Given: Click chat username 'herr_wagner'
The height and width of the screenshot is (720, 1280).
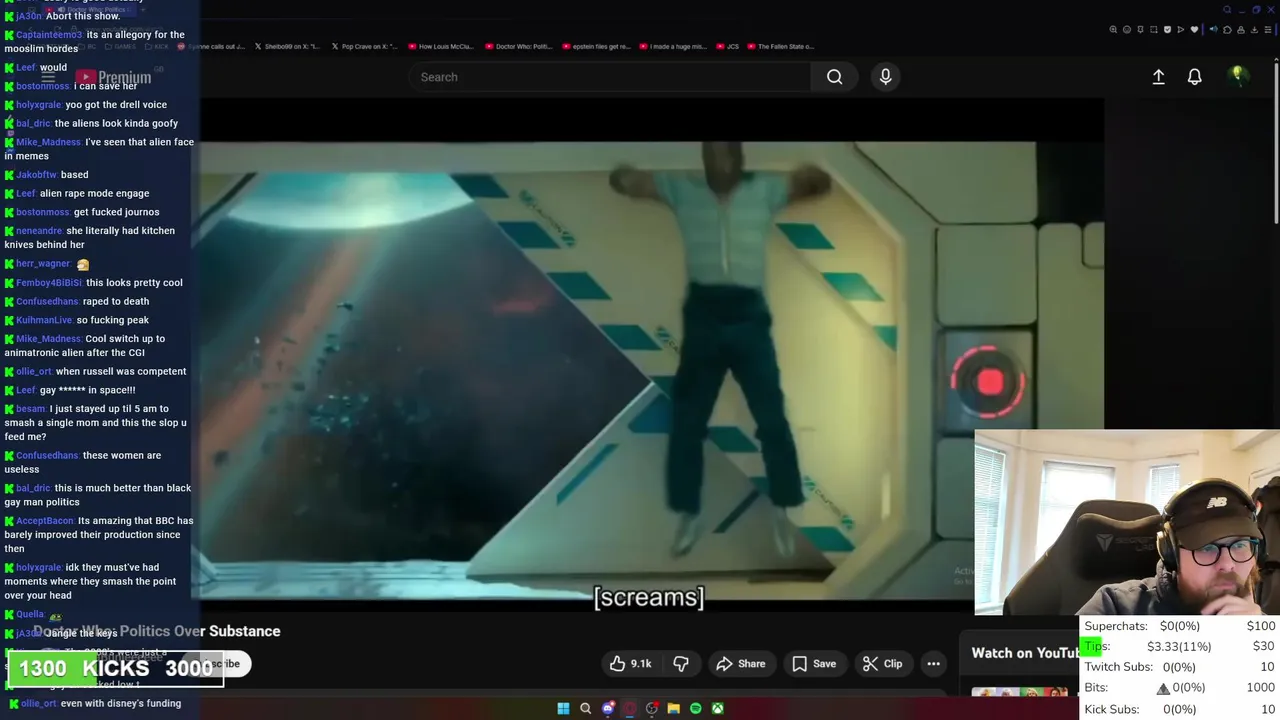Looking at the screenshot, I should 43,264.
